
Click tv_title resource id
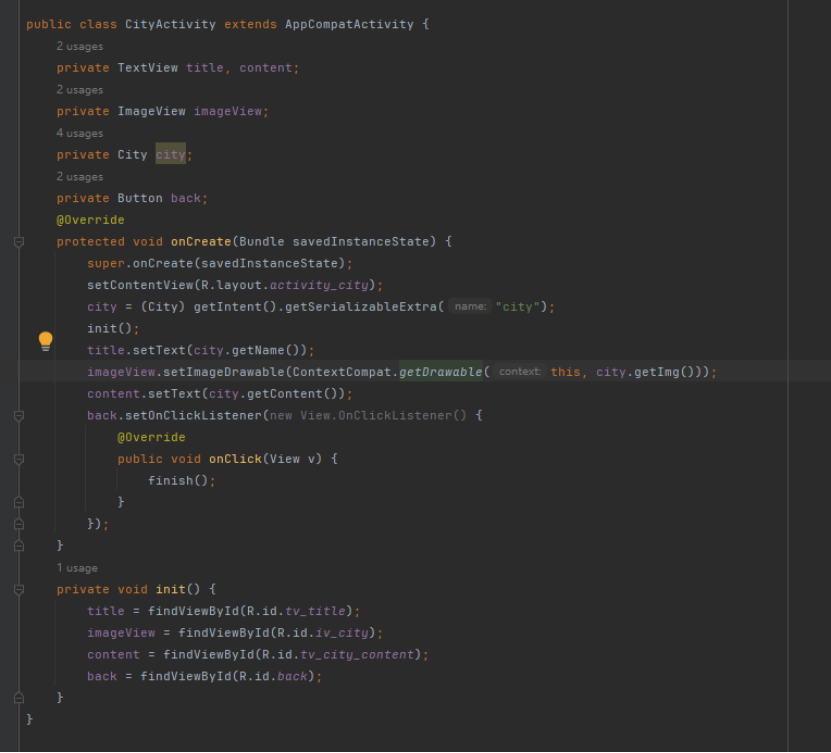pyautogui.click(x=315, y=611)
